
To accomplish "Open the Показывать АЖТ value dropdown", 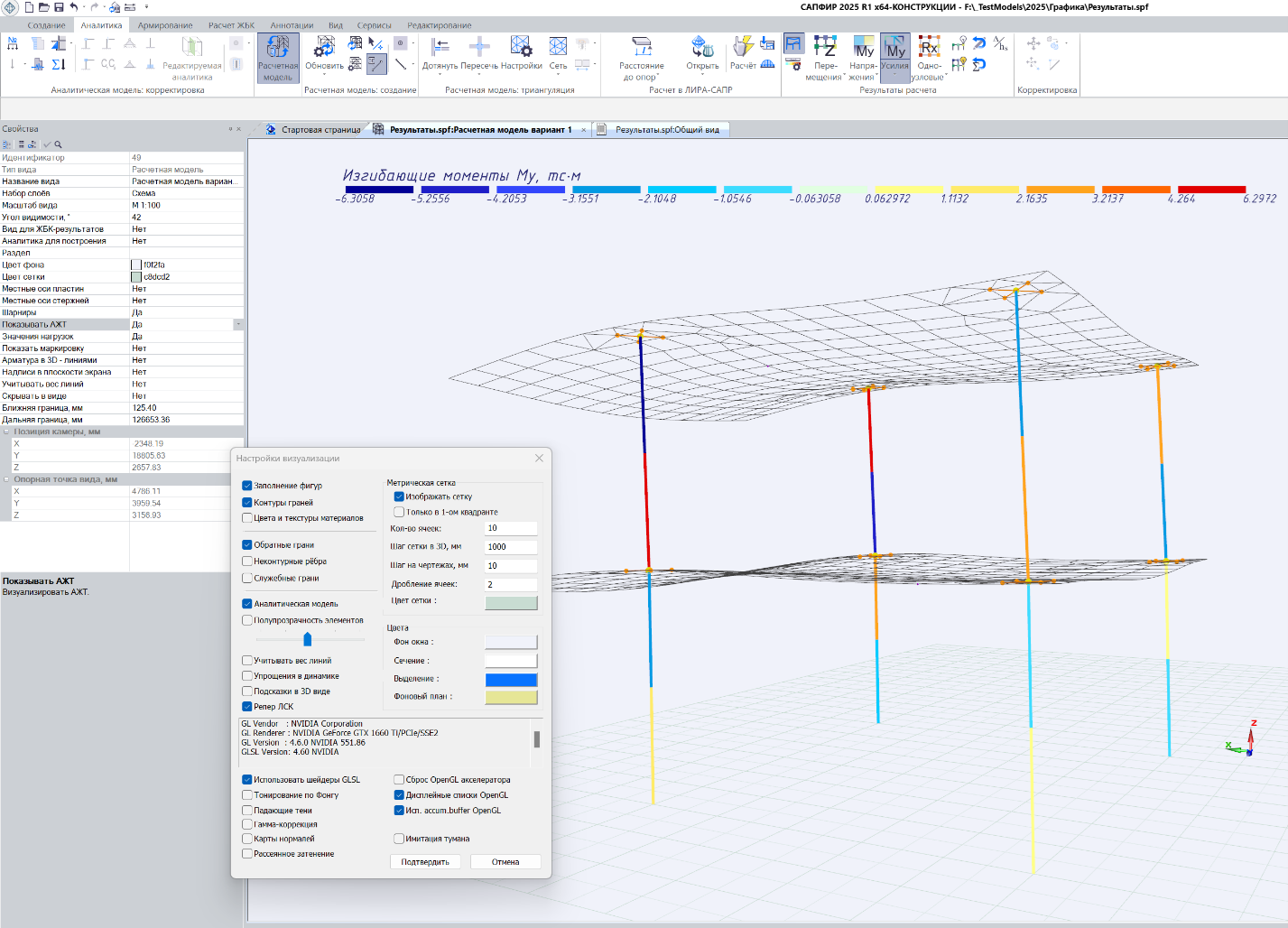I will click(x=238, y=324).
